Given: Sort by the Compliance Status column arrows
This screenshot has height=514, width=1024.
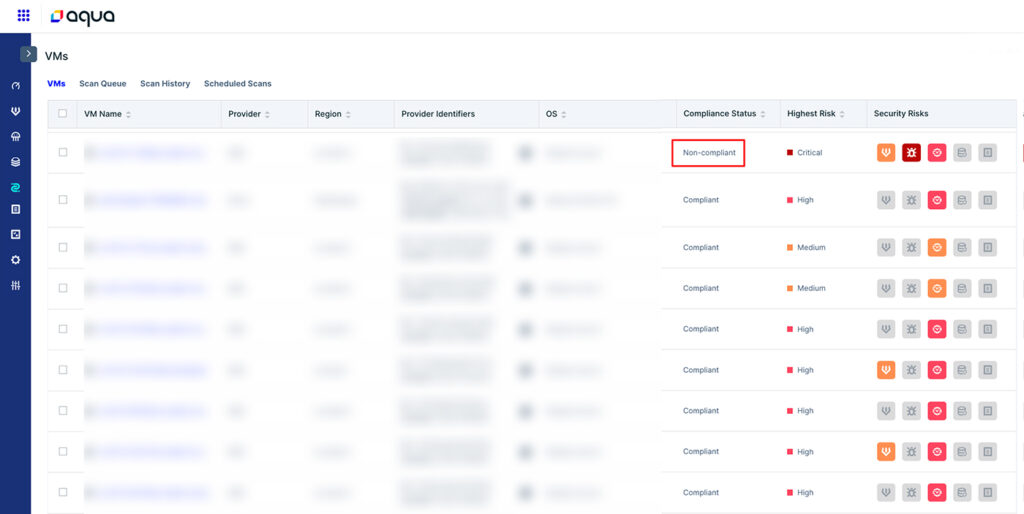Looking at the screenshot, I should (x=765, y=114).
